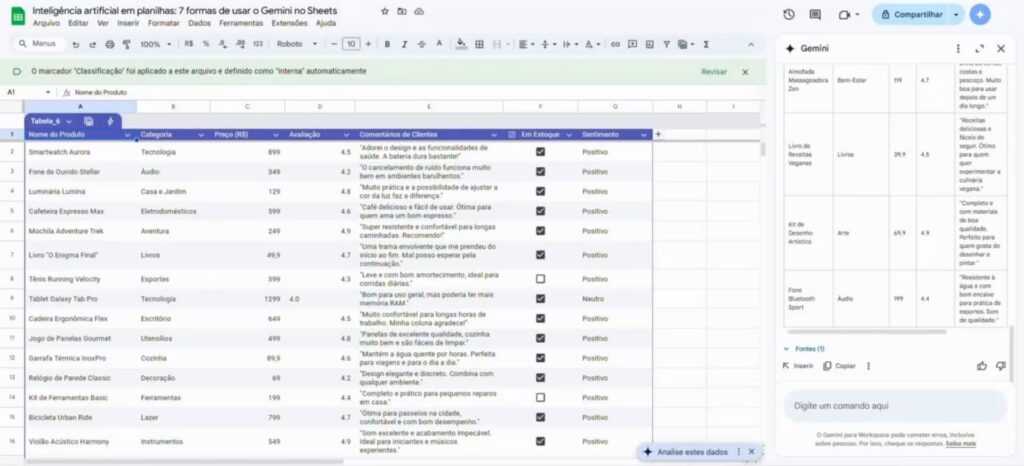Image resolution: width=1024 pixels, height=466 pixels.
Task: Open Sentimento column dropdown
Action: click(x=644, y=134)
